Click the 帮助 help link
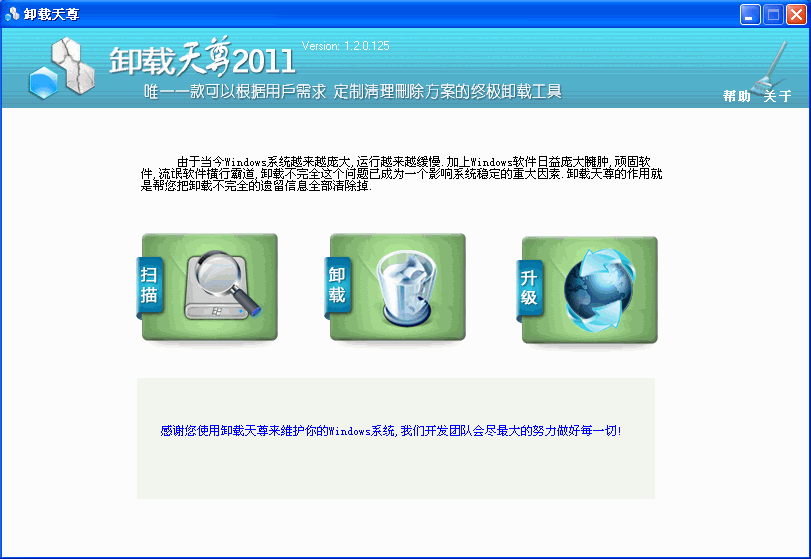 point(737,96)
